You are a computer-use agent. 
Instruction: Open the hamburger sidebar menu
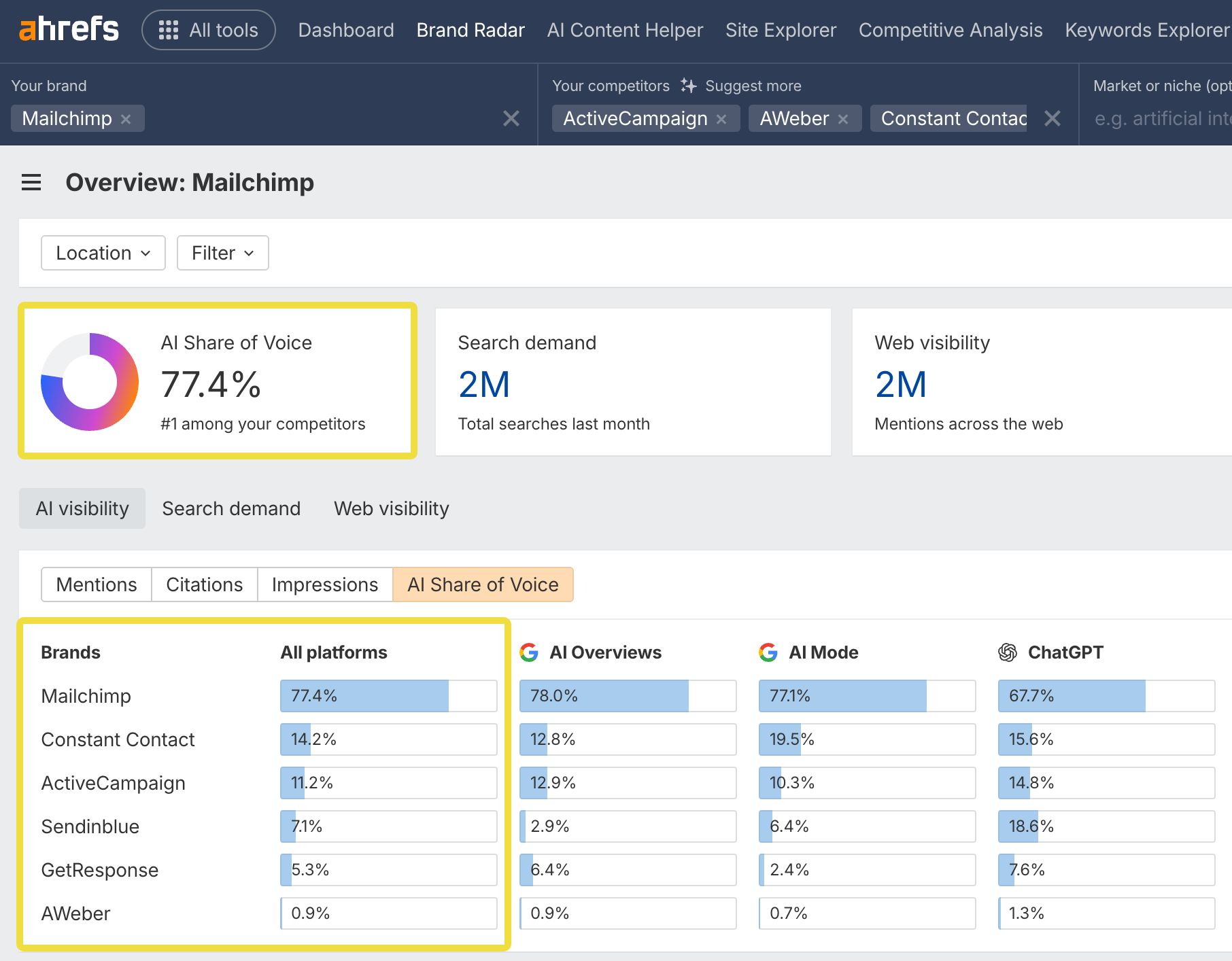coord(31,182)
